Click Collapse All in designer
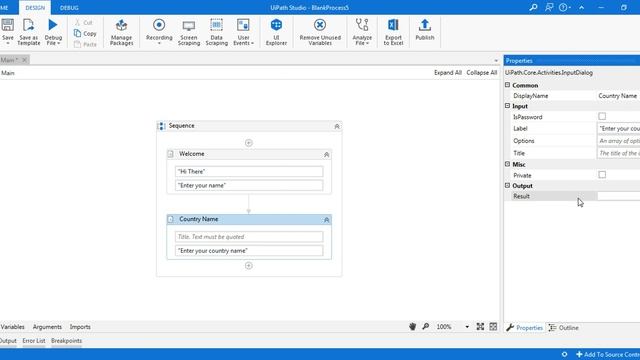This screenshot has width=640, height=360. tap(482, 72)
